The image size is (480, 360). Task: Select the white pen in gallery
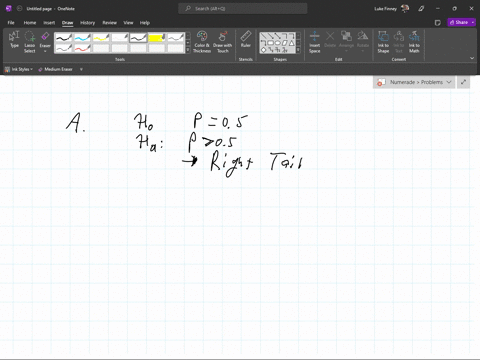[x=120, y=38]
